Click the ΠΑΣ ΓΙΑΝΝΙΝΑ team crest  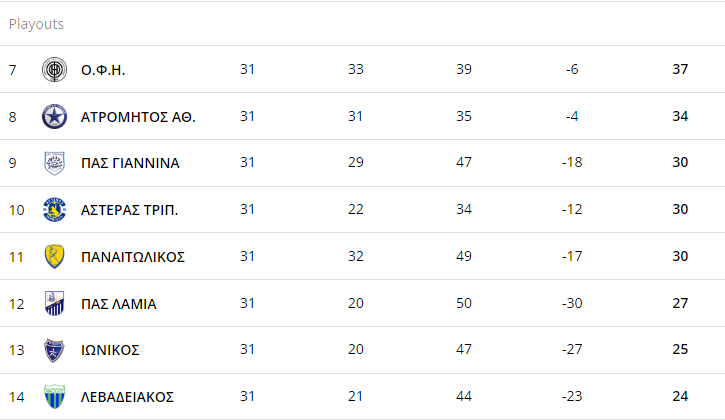[x=54, y=163]
